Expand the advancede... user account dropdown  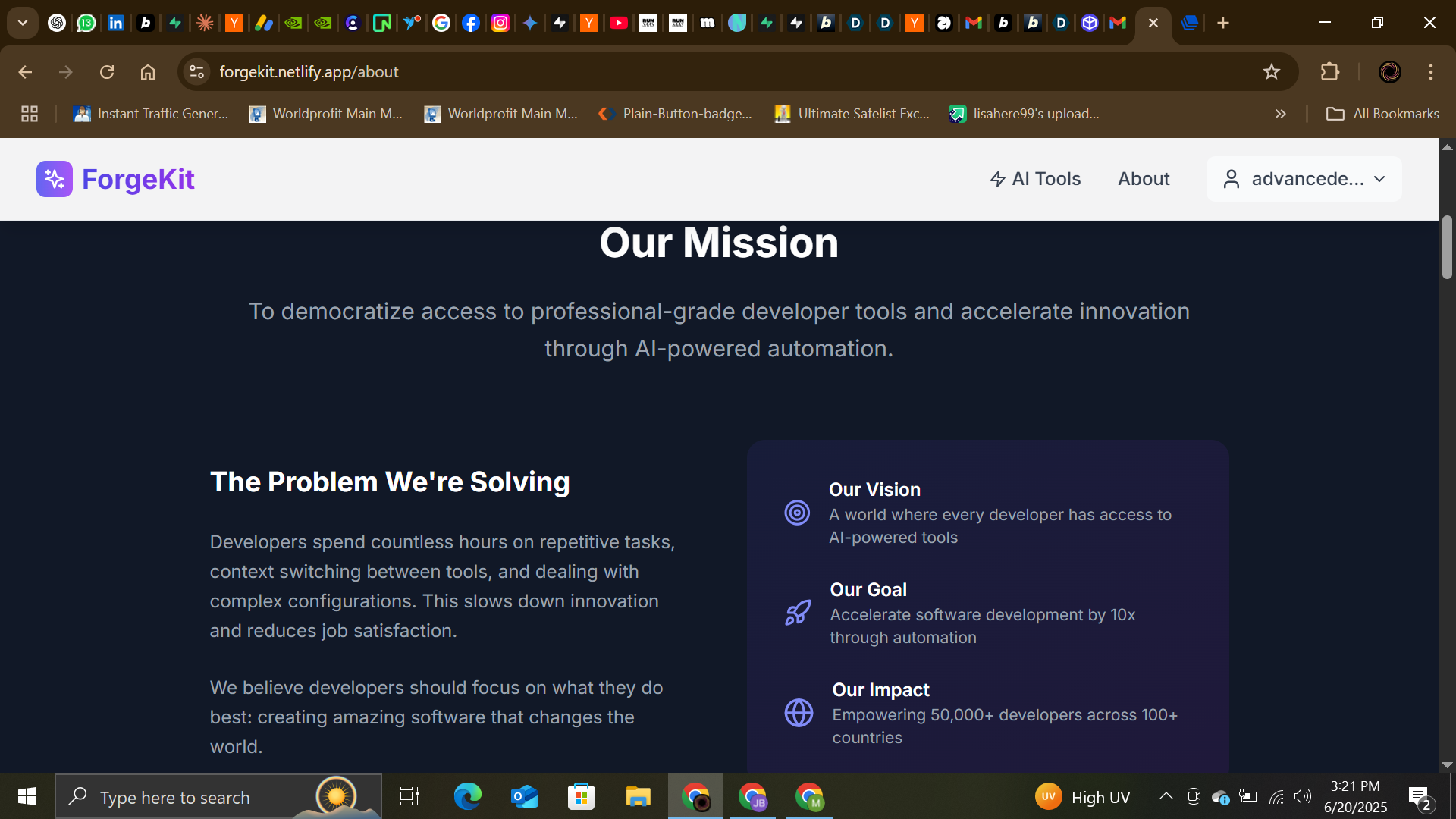point(1304,179)
